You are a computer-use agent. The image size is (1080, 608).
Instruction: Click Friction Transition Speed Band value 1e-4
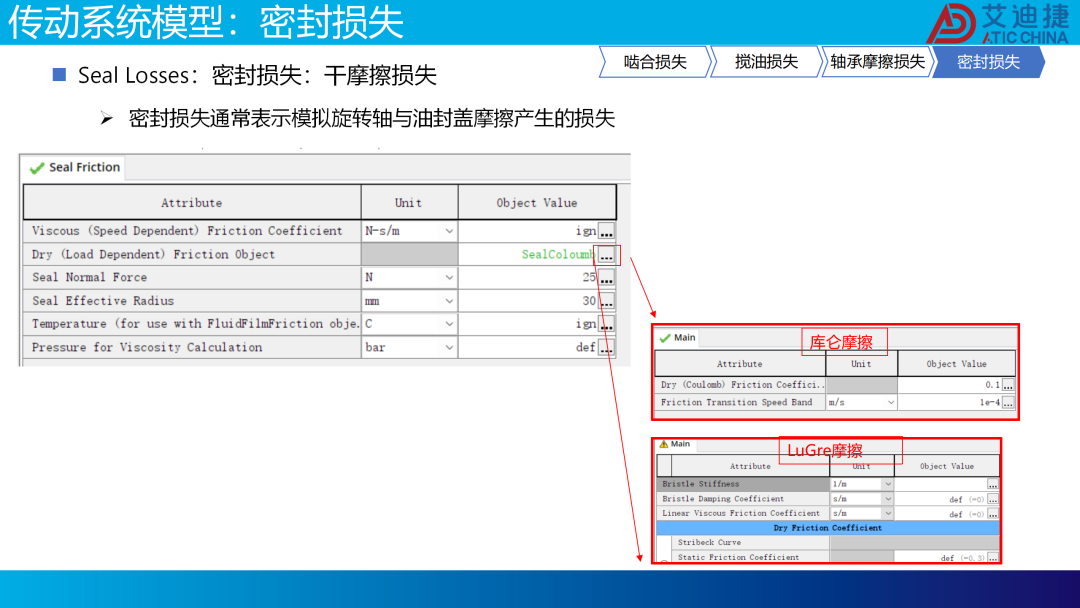990,403
